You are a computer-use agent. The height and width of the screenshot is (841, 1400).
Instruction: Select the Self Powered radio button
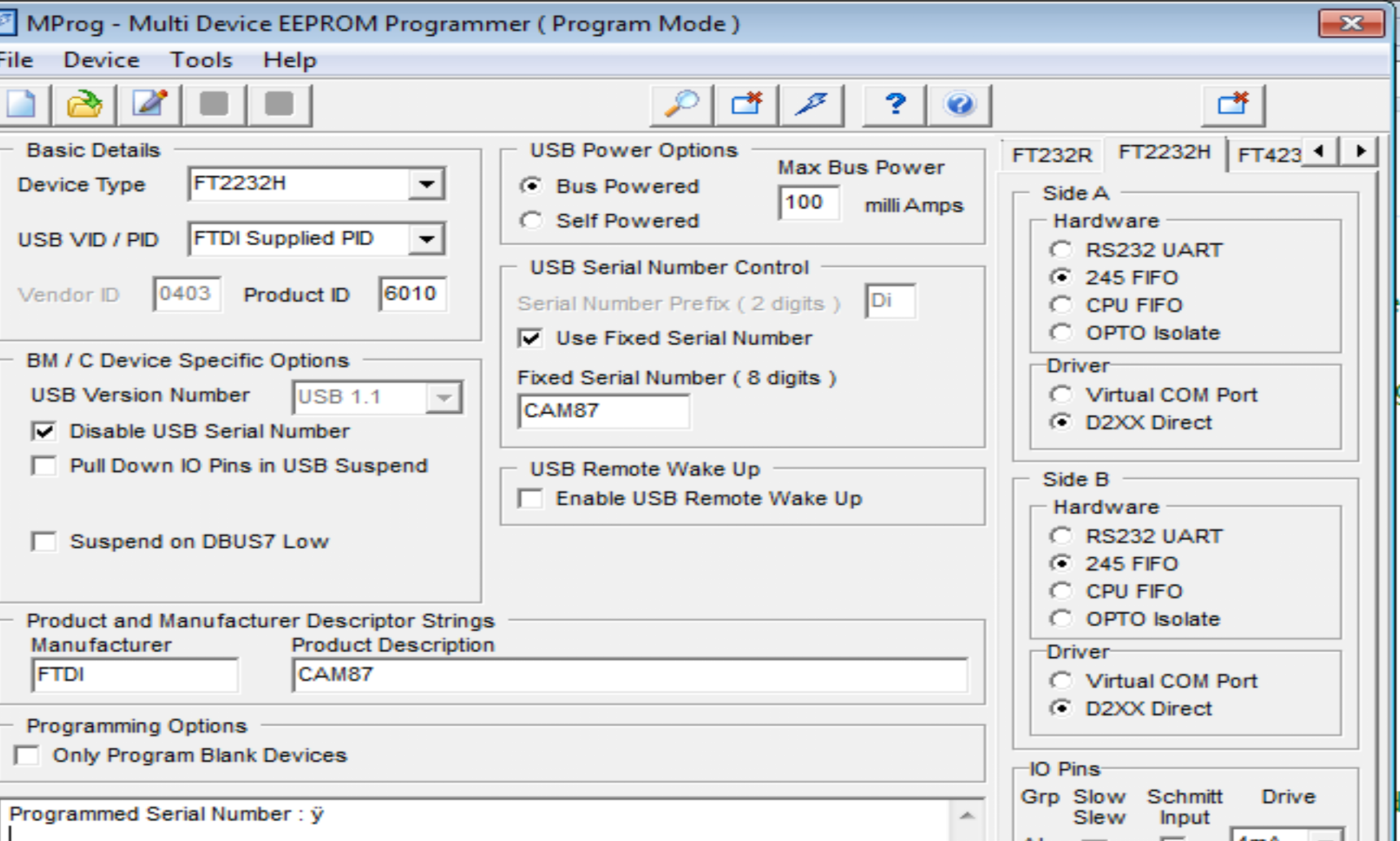[x=532, y=220]
